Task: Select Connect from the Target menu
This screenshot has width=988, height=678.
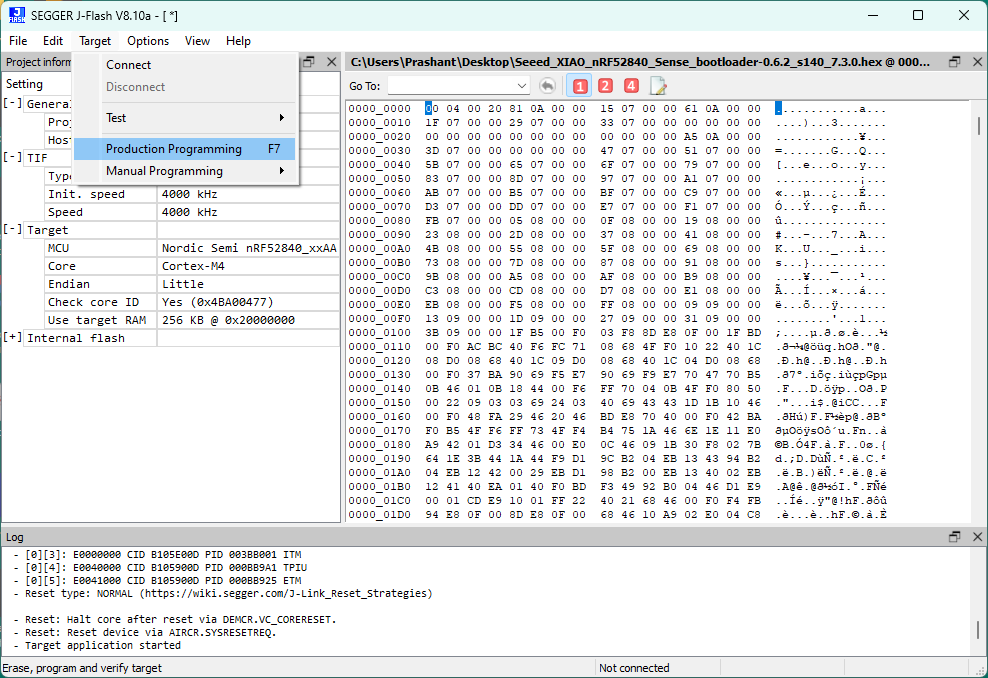Action: click(185, 65)
